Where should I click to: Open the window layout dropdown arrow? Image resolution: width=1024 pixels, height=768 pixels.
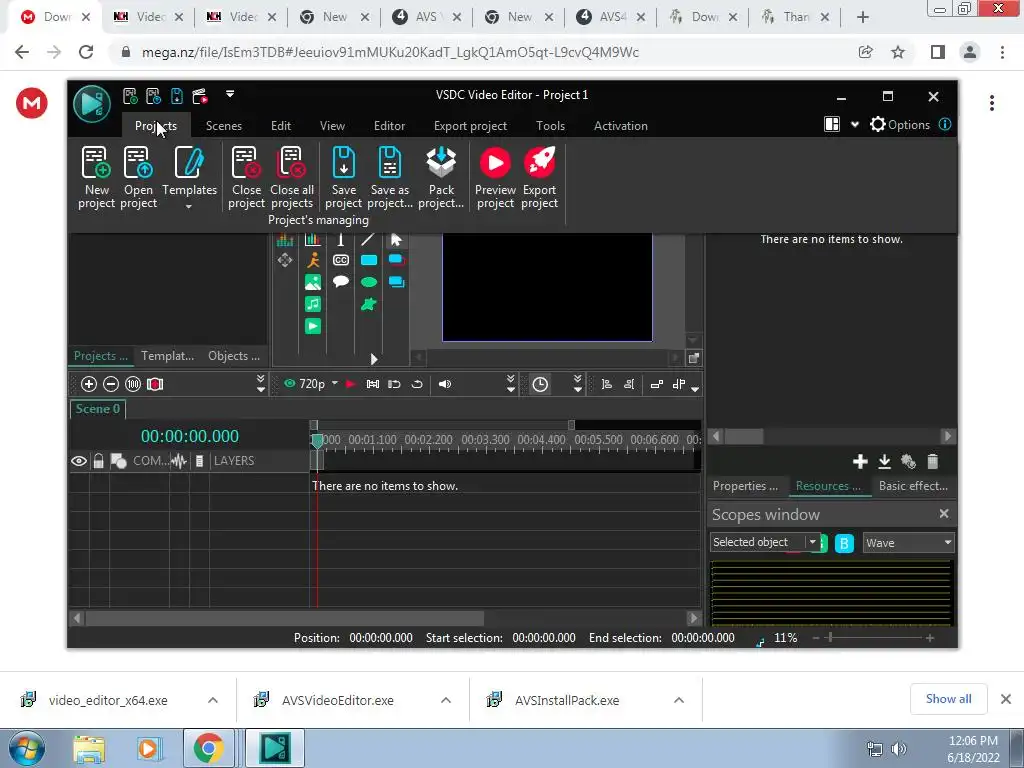854,125
